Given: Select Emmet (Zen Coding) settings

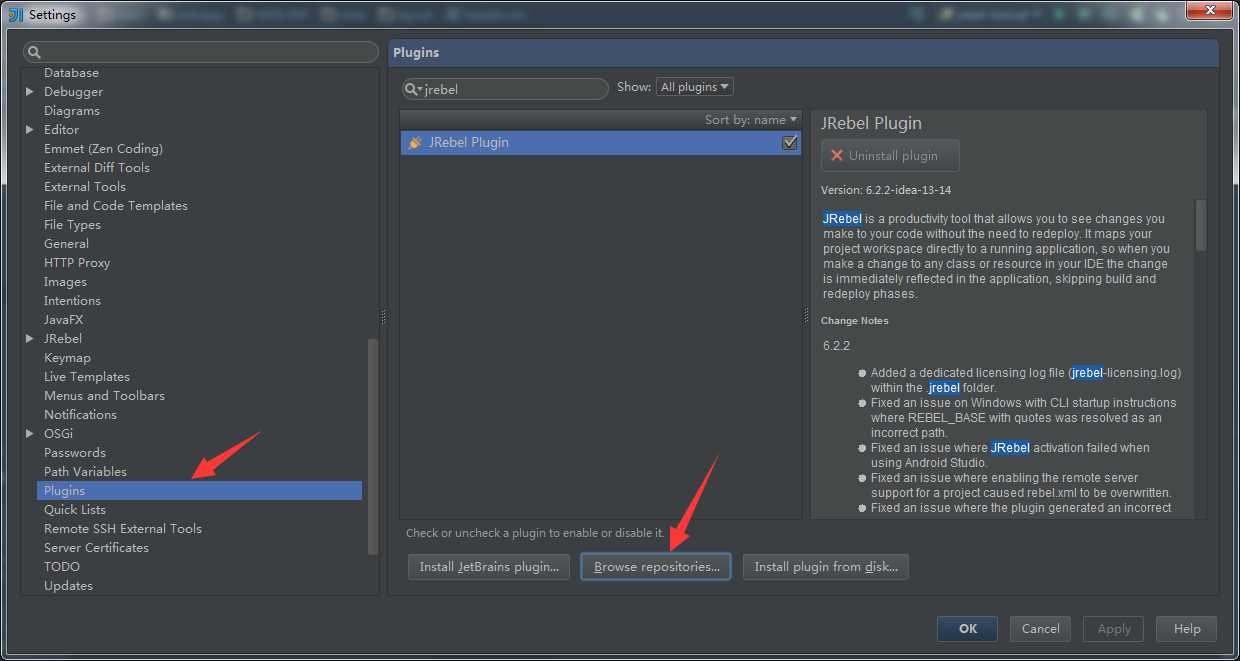Looking at the screenshot, I should (x=103, y=149).
